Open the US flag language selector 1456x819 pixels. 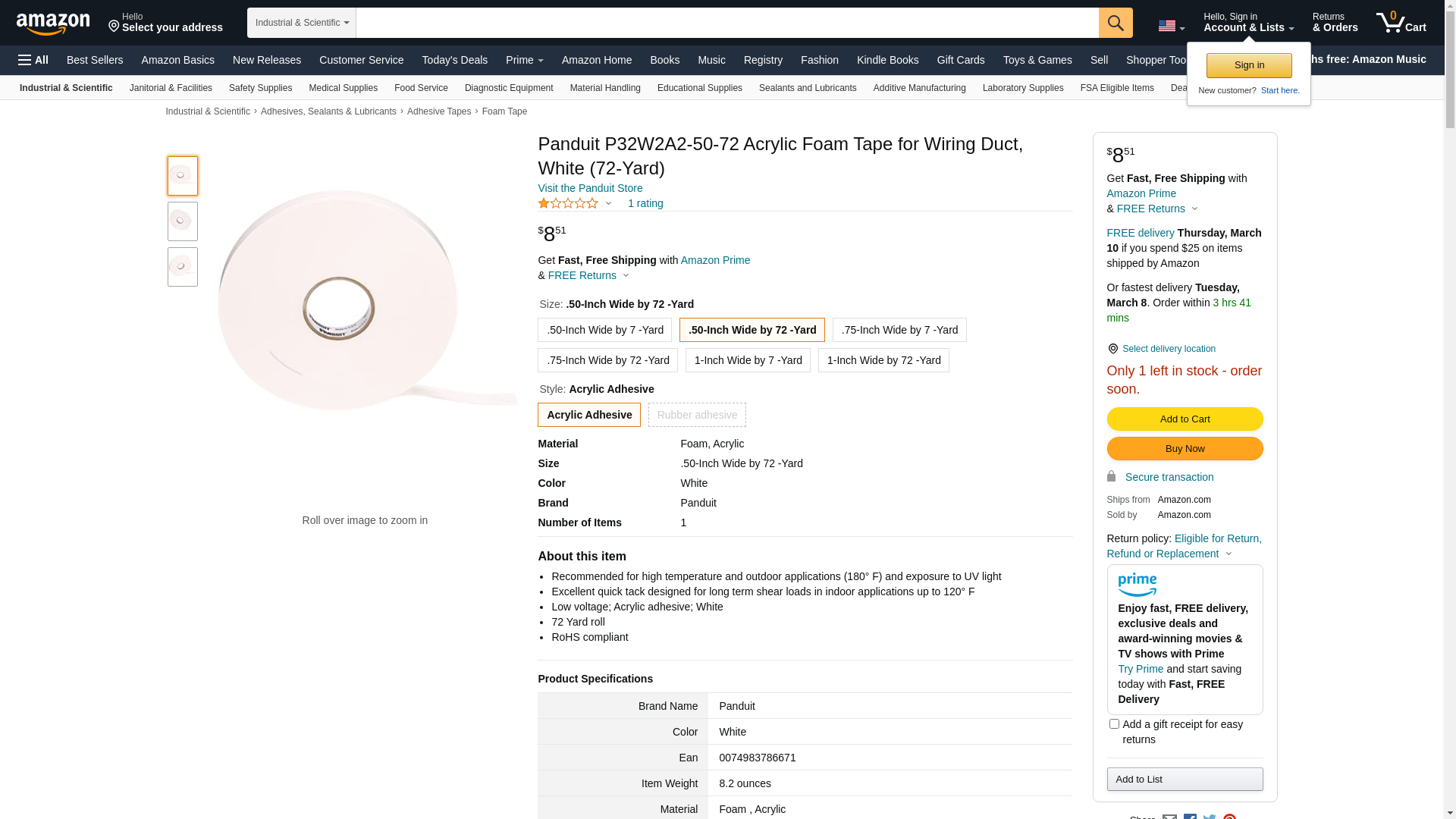(1171, 27)
